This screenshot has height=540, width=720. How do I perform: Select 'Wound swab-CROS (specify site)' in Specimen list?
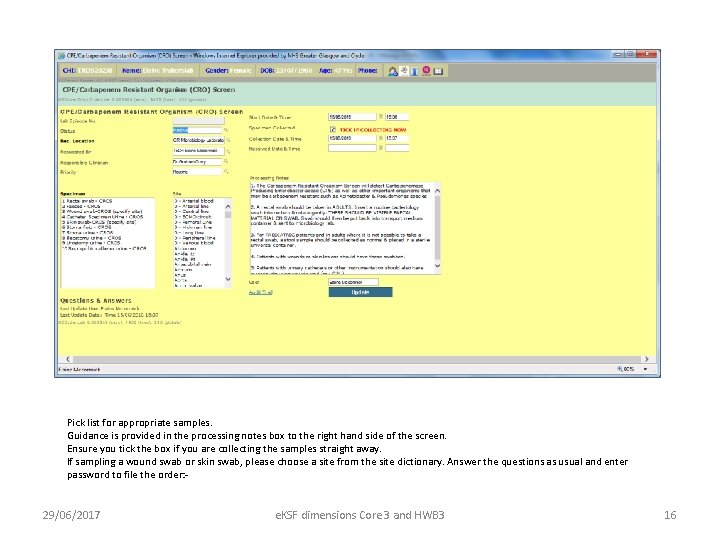click(x=102, y=212)
